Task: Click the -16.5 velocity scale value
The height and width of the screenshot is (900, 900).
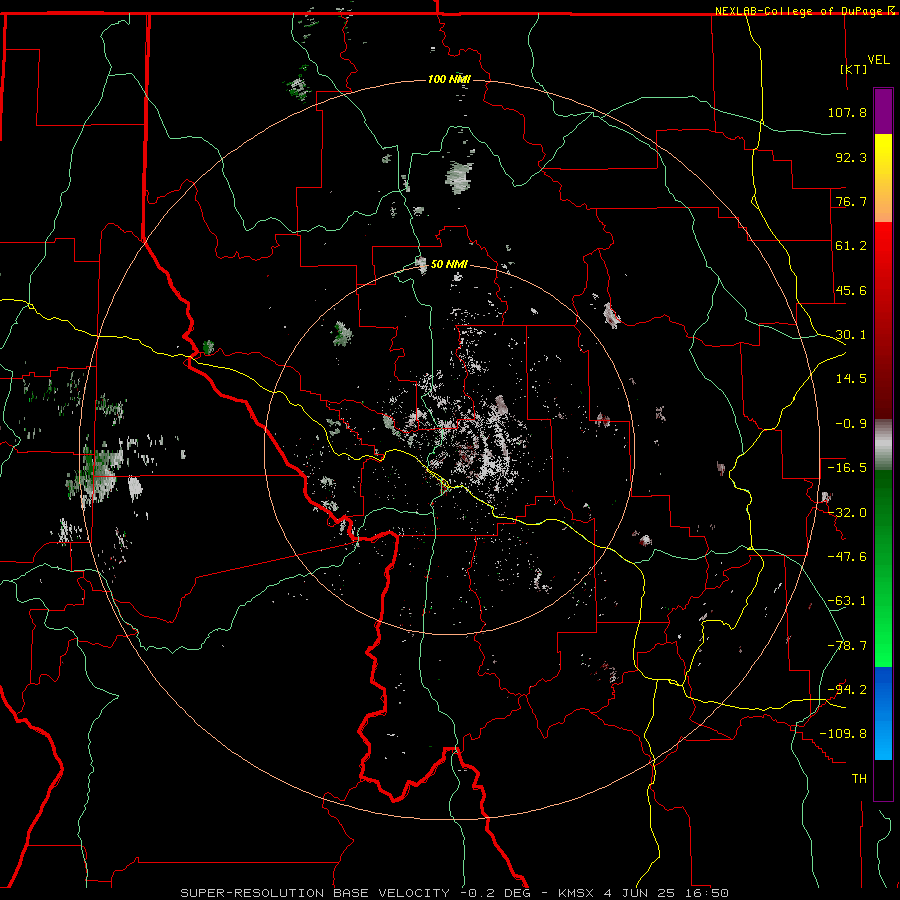Action: click(847, 468)
